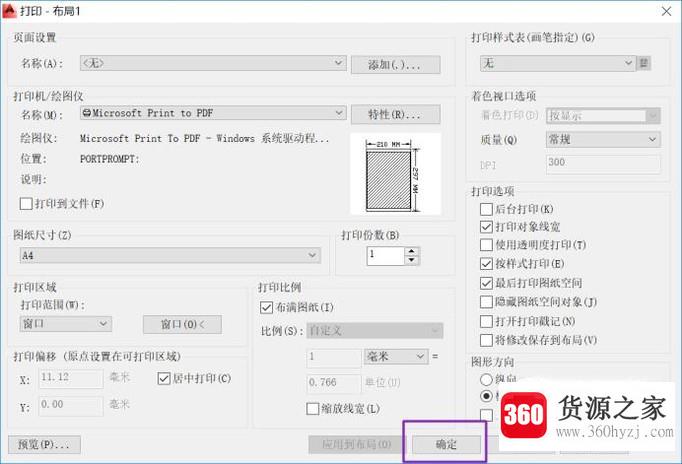Open printer name Microsoft Print to PDF dropdown
This screenshot has width=682, height=464.
click(x=213, y=113)
